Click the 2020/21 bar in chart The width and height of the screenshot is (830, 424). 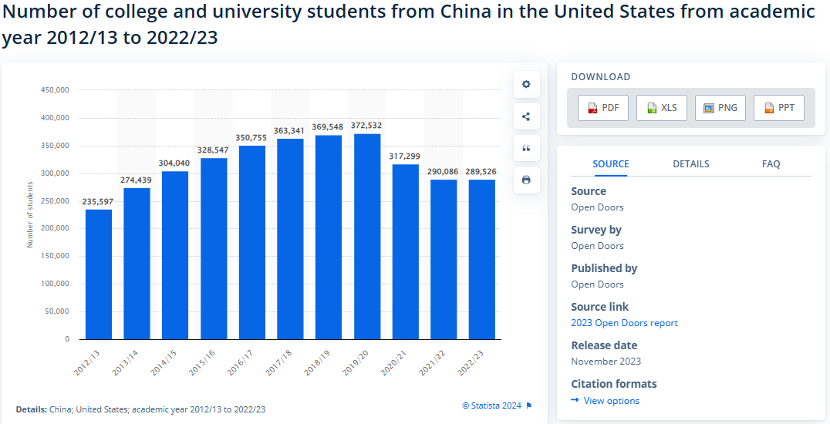[405, 252]
